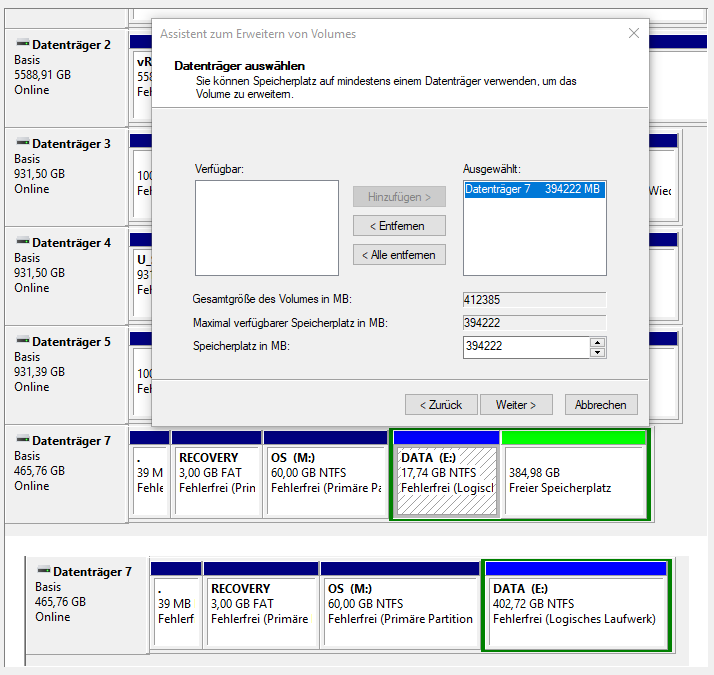Go back with the < Zurück button
714x675 pixels.
pyautogui.click(x=441, y=404)
